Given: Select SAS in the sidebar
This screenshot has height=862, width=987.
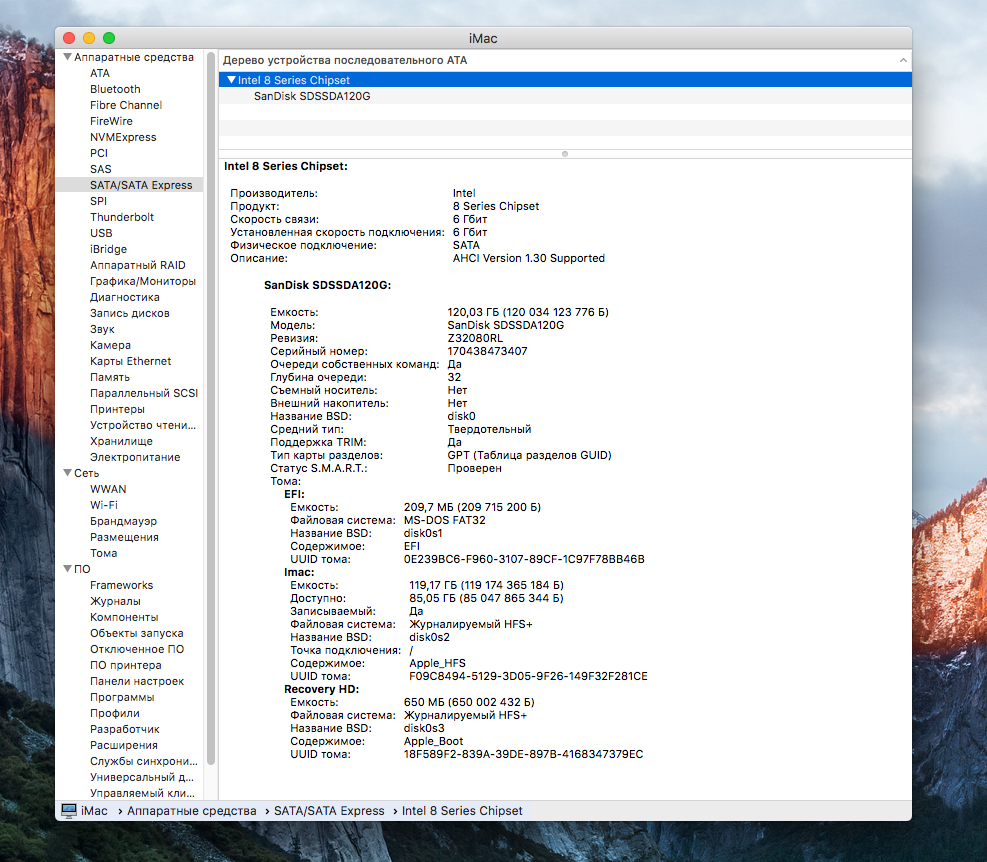Looking at the screenshot, I should coord(101,169).
